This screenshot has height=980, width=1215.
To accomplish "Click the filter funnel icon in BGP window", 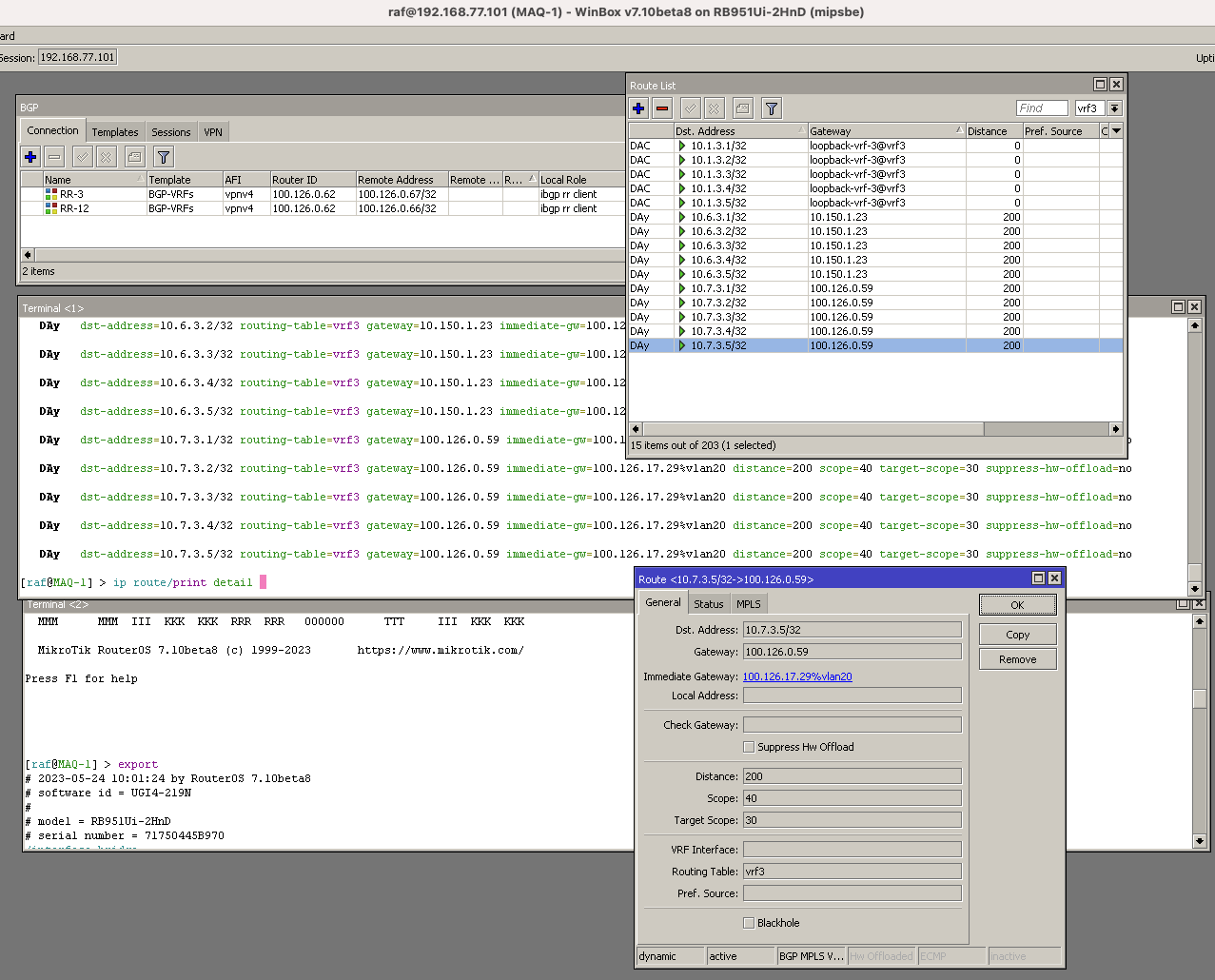I will pos(164,157).
